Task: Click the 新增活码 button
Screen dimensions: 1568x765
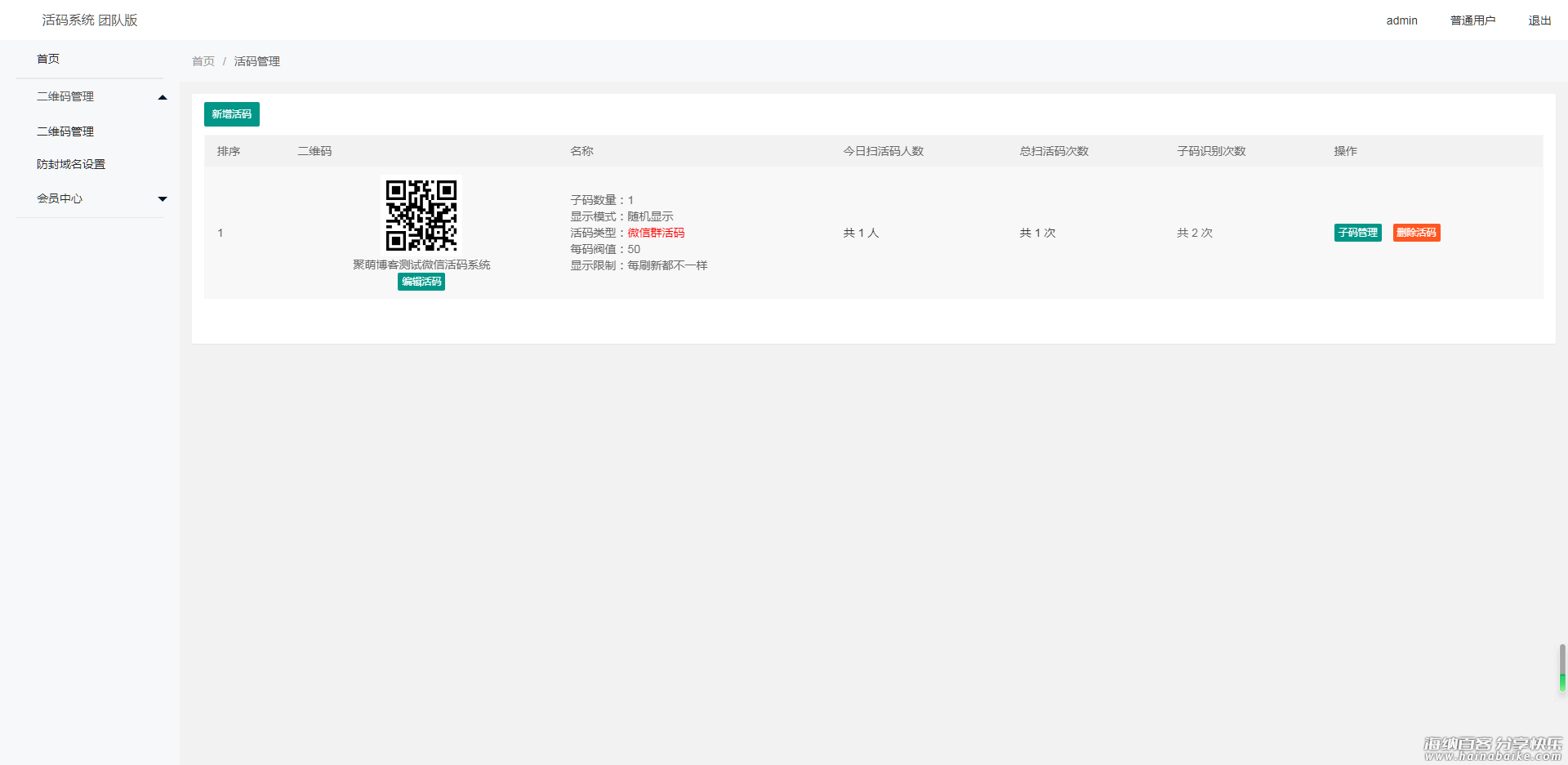Action: (232, 114)
